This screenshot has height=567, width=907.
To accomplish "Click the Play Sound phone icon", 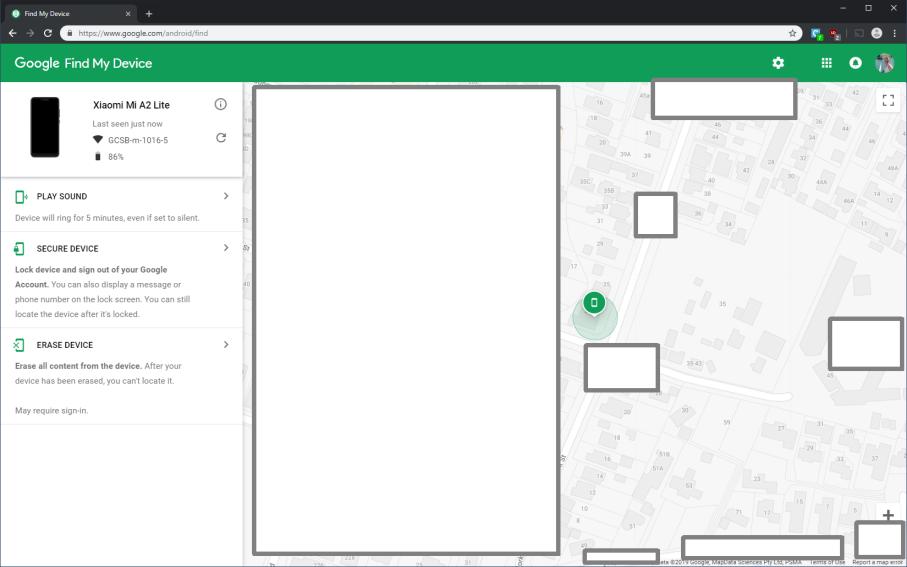I will [21, 197].
